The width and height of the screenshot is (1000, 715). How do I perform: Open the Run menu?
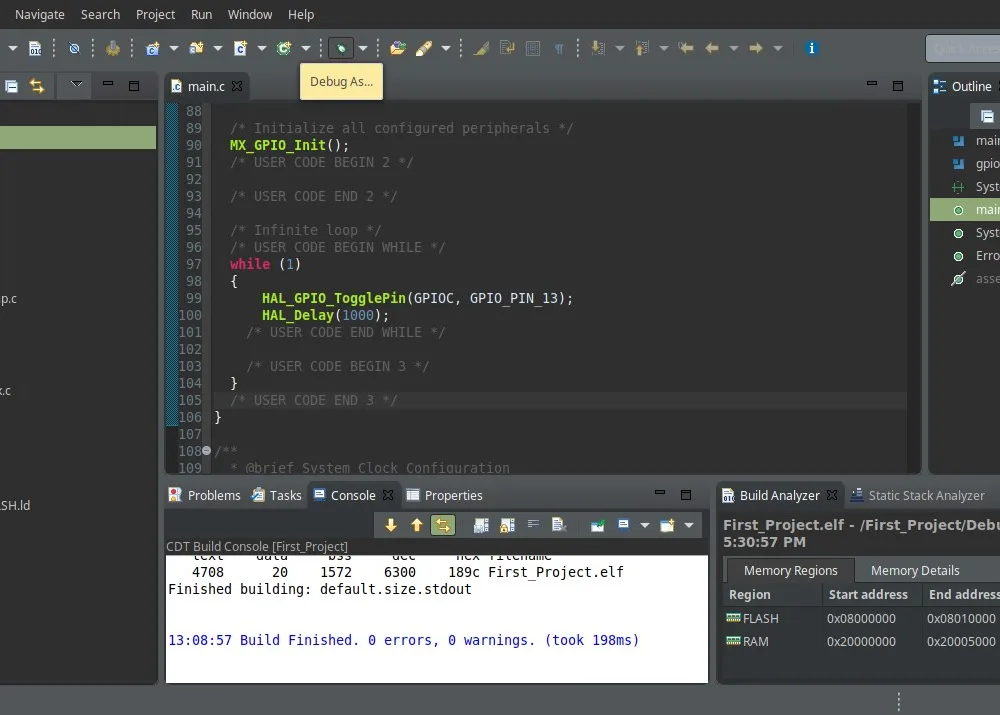202,15
